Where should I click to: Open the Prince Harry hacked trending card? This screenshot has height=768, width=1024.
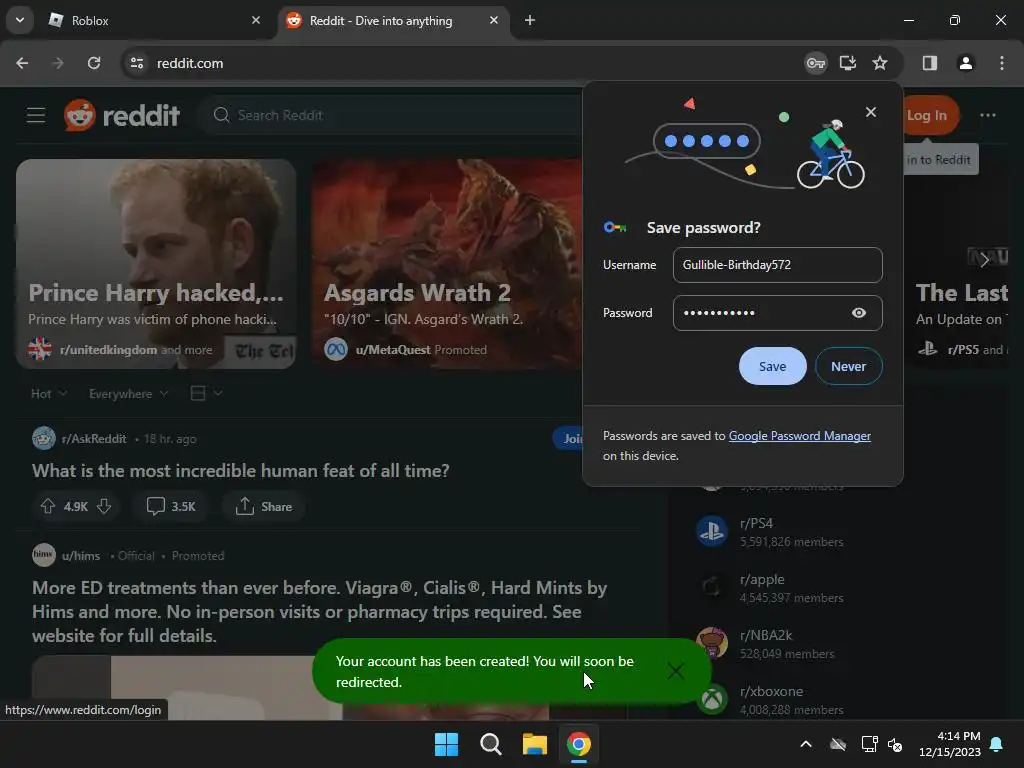click(156, 264)
